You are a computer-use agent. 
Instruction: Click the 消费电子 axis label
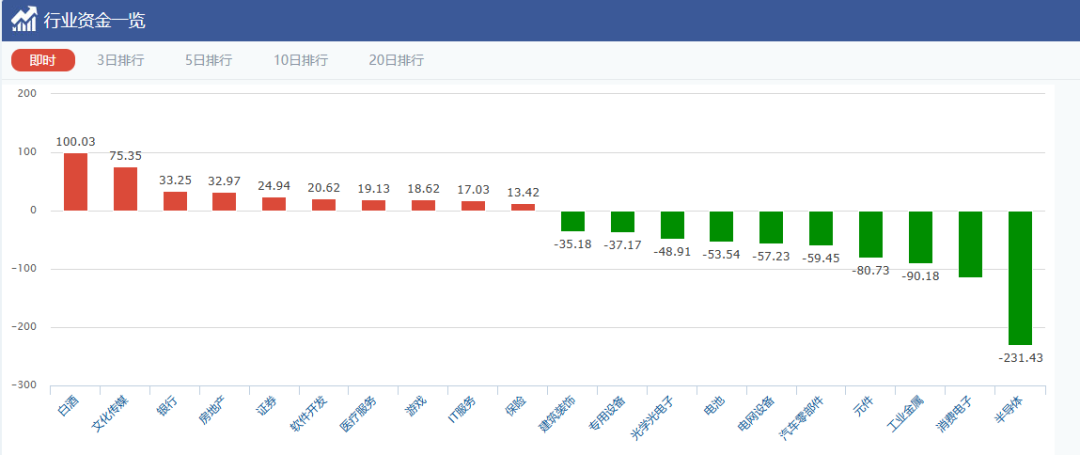[x=955, y=414]
